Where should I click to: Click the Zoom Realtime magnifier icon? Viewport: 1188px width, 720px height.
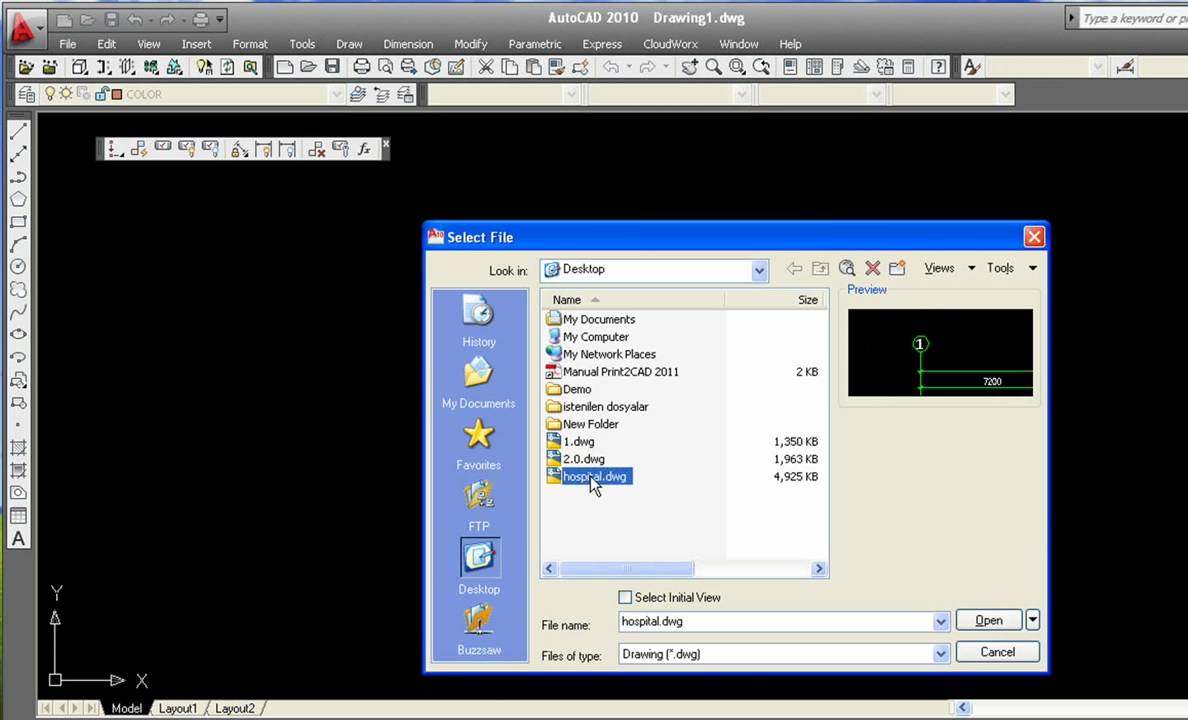click(x=713, y=67)
